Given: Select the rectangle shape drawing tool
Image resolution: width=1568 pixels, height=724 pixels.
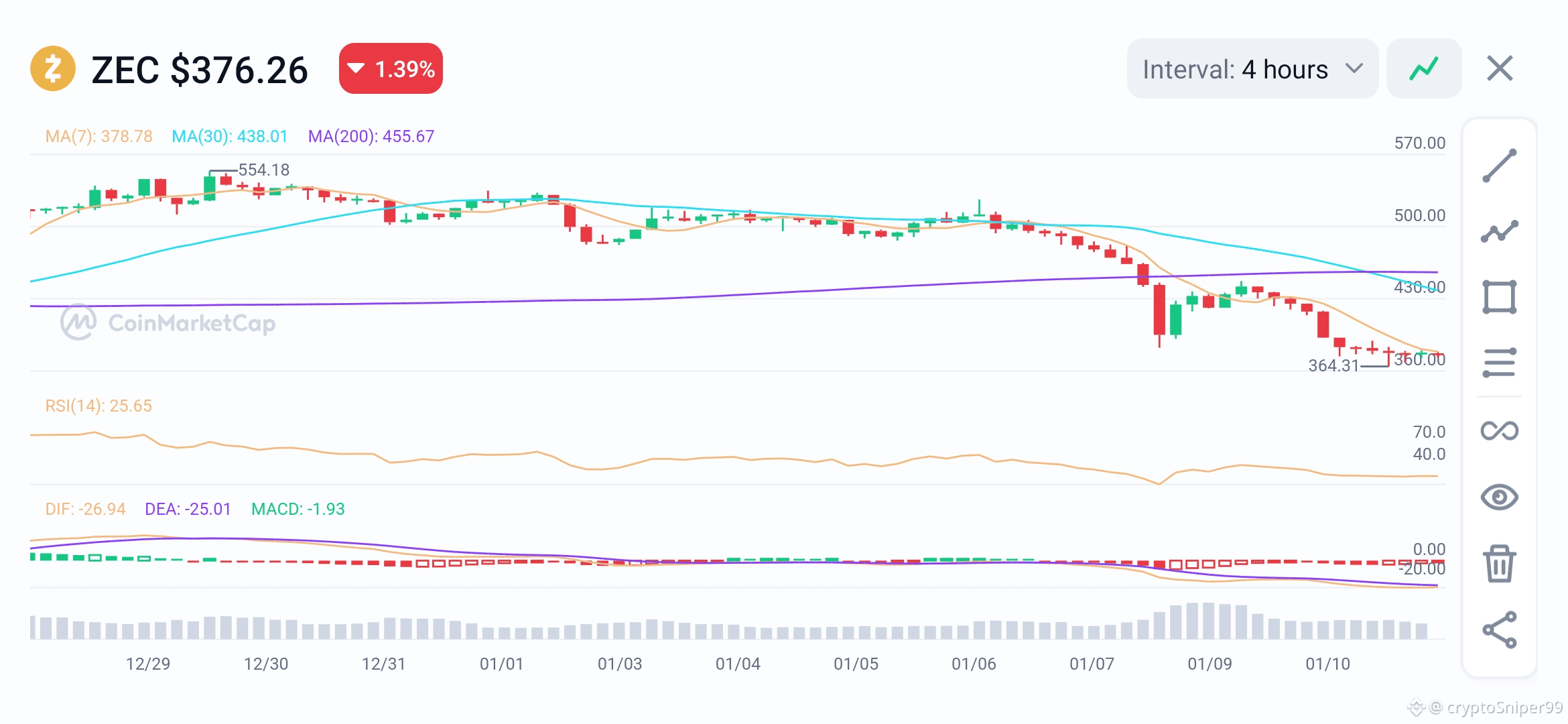Looking at the screenshot, I should coord(1499,297).
